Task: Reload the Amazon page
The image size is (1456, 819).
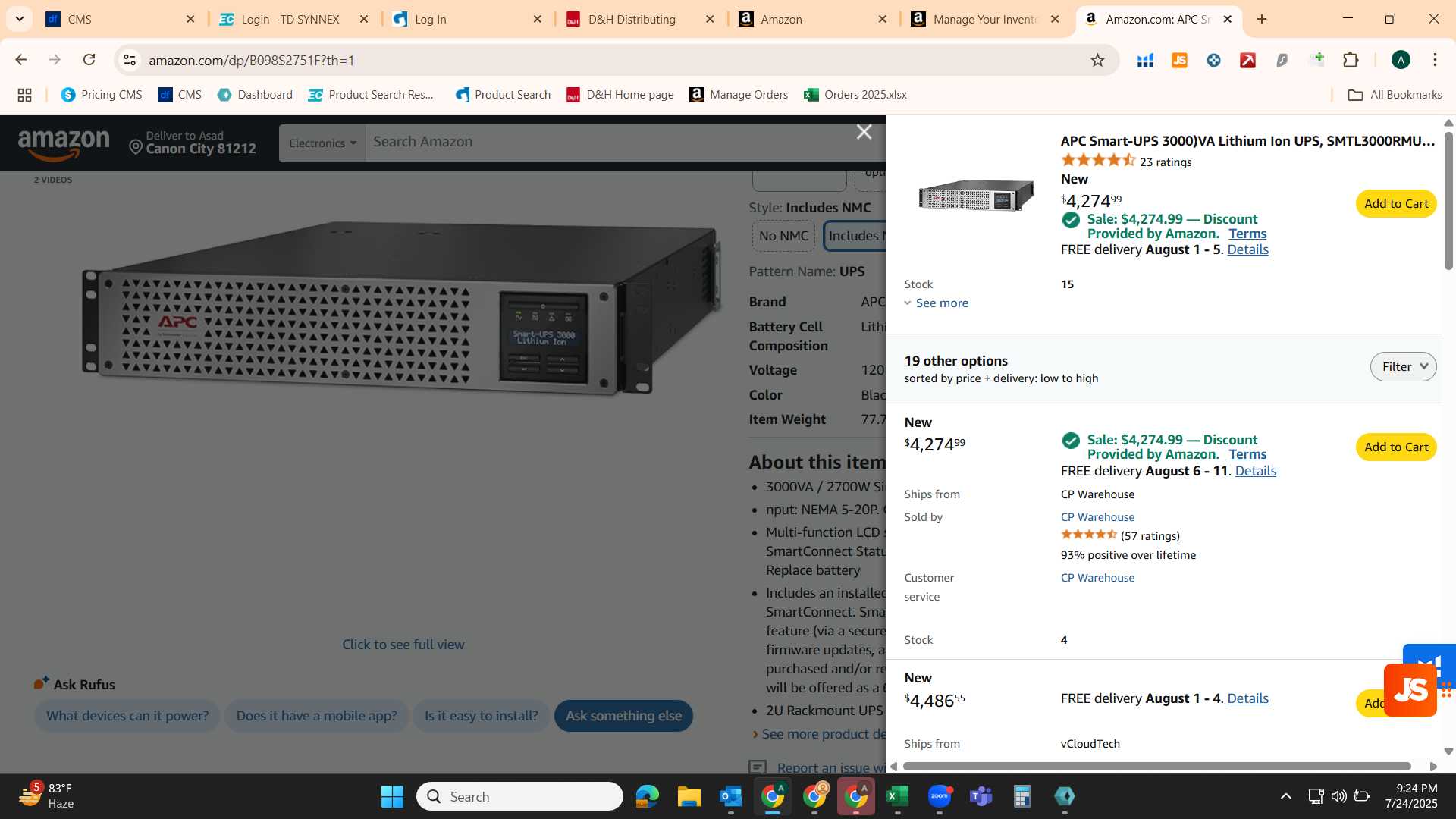Action: pos(89,60)
